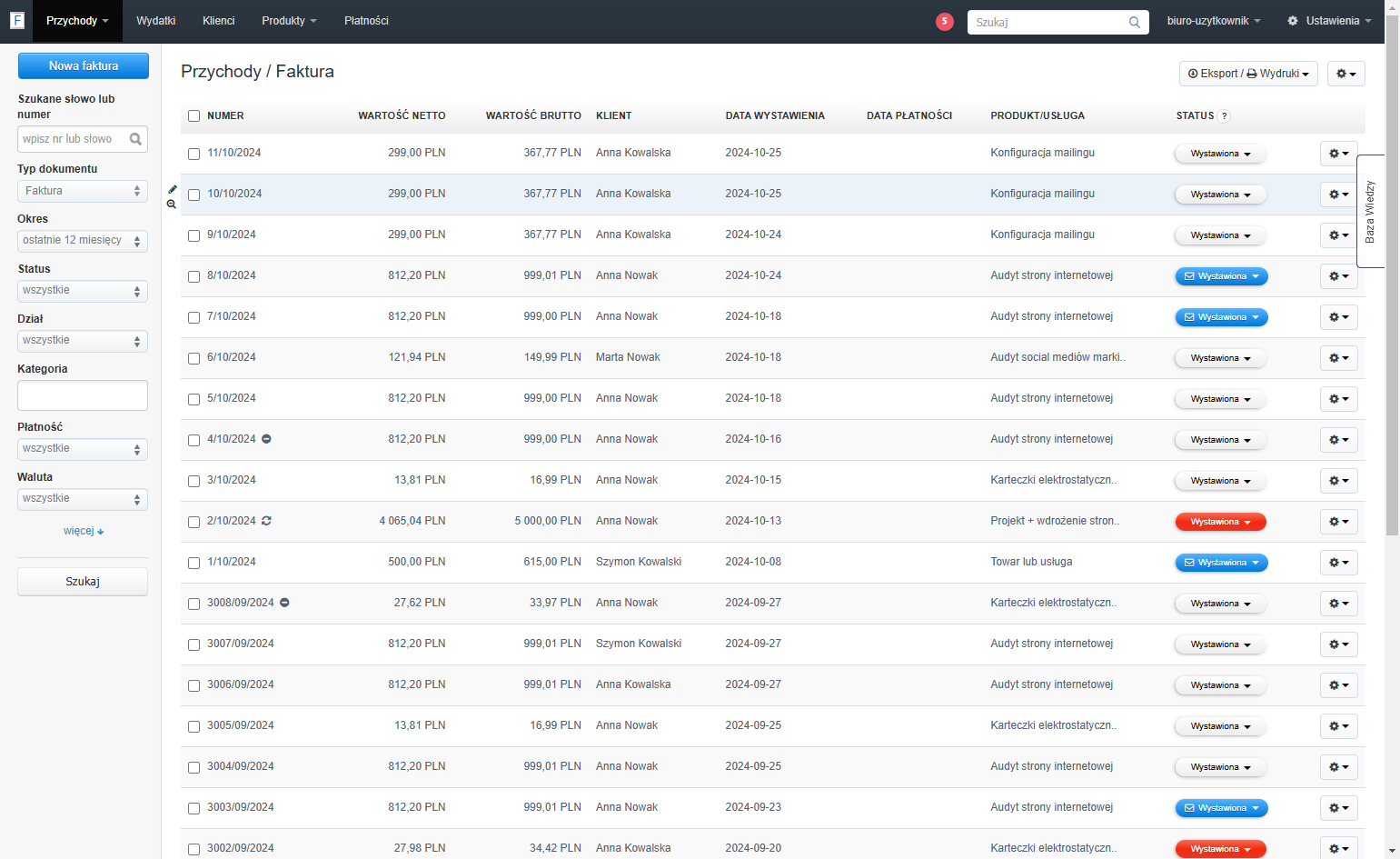This screenshot has height=859, width=1400.
Task: Open gear actions for invoice 8/10/2024
Action: click(1338, 276)
